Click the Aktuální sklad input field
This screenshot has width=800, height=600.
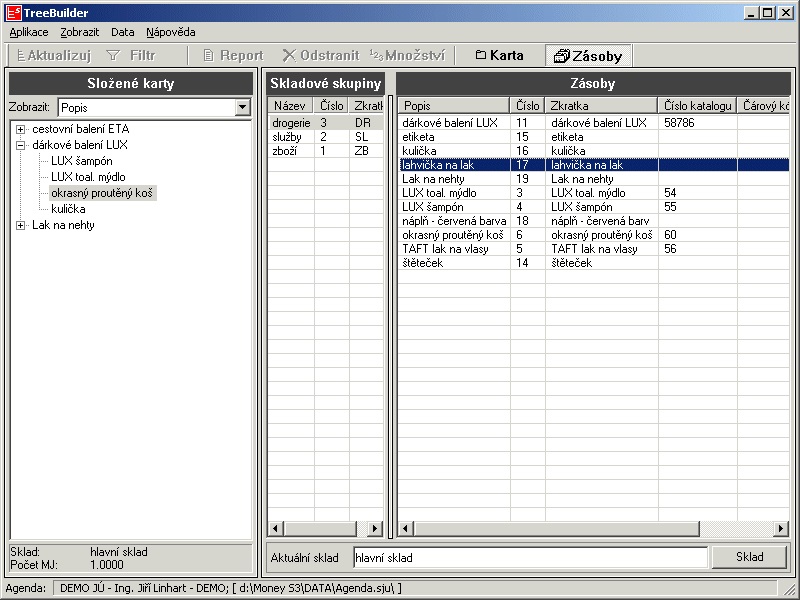pyautogui.click(x=529, y=558)
